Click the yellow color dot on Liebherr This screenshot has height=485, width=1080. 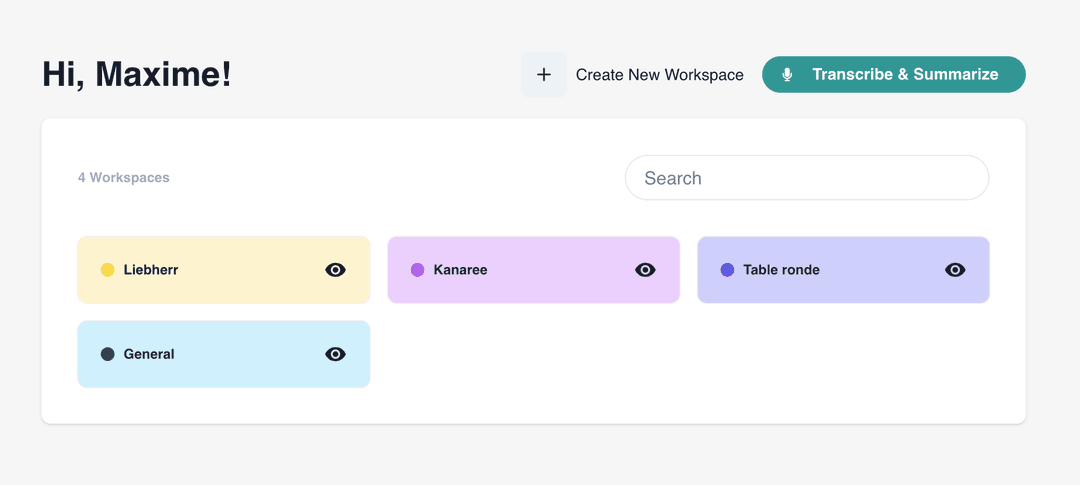(107, 270)
